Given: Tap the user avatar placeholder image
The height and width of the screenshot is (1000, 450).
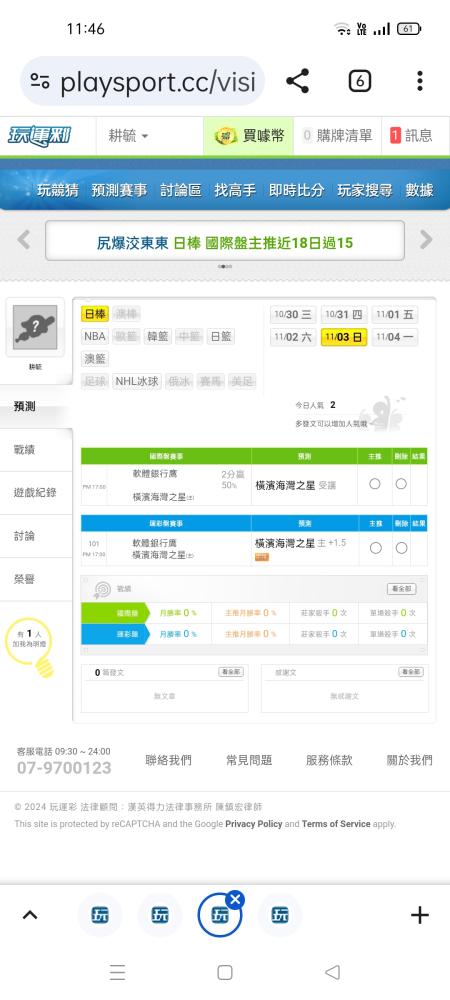Looking at the screenshot, I should pos(35,327).
